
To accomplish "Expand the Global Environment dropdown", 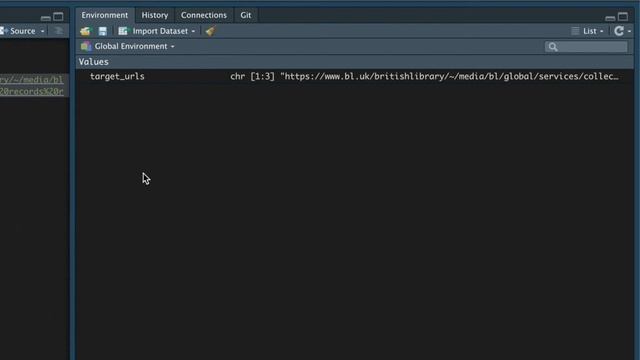I will click(x=128, y=47).
